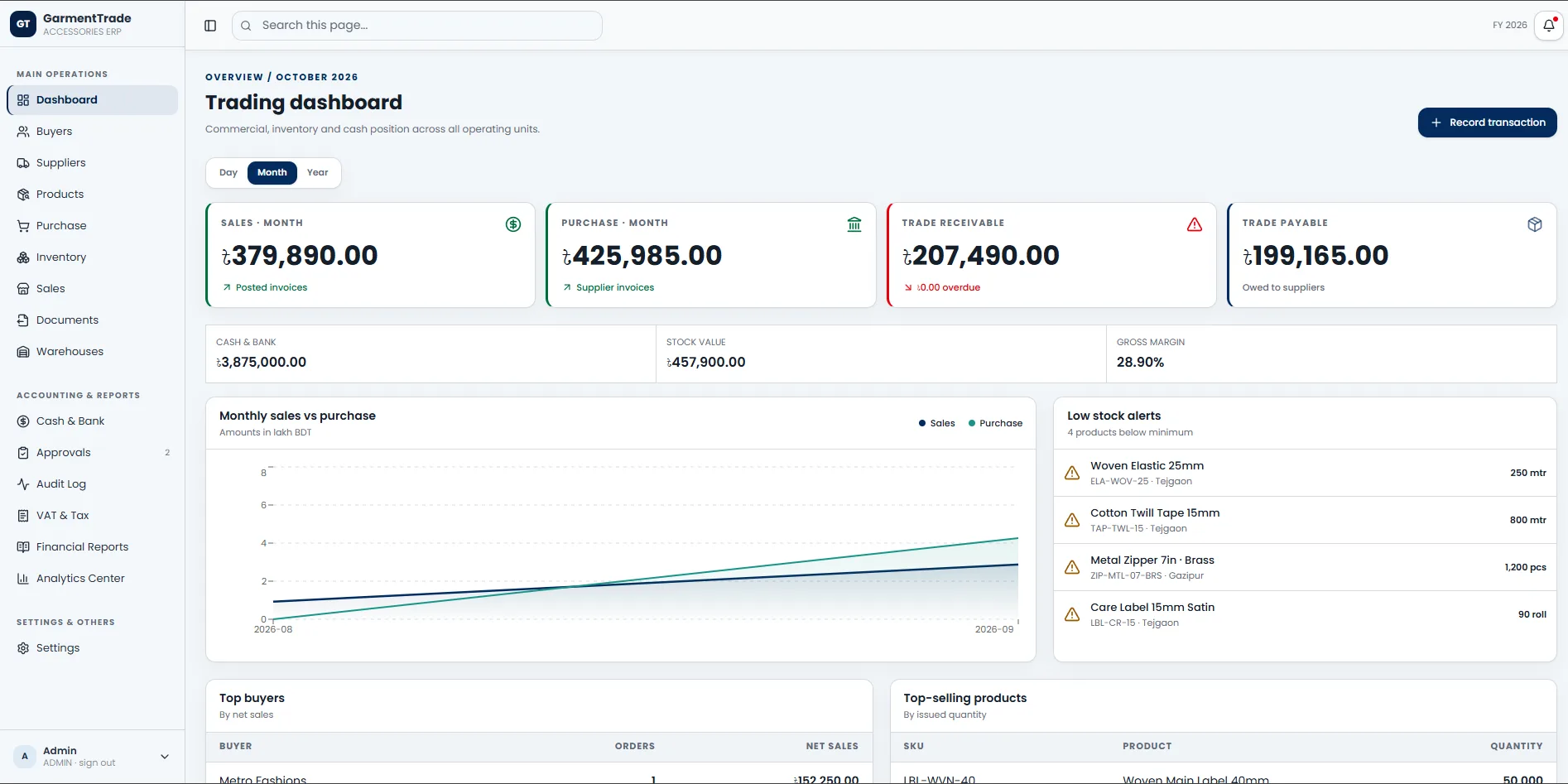Click Stock Value 457,900.00
1568x784 pixels.
pyautogui.click(x=706, y=363)
